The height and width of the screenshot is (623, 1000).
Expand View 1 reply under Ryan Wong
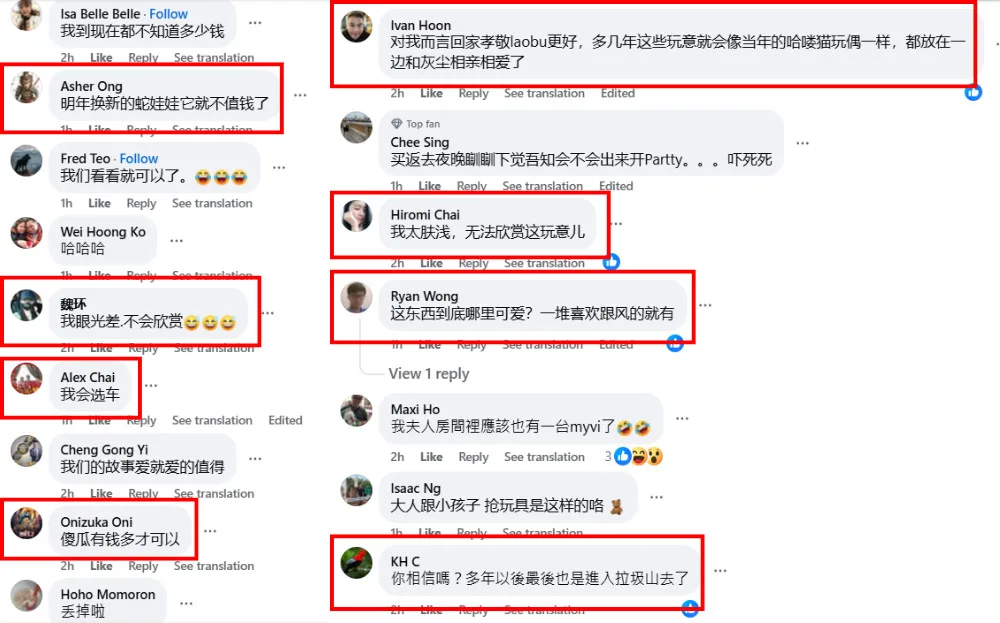point(429,374)
